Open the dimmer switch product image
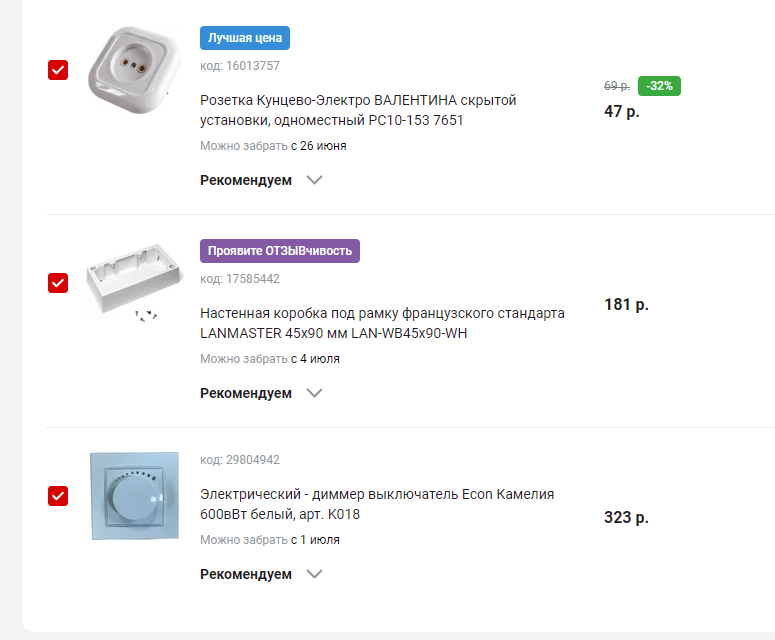The height and width of the screenshot is (640, 775). click(134, 496)
